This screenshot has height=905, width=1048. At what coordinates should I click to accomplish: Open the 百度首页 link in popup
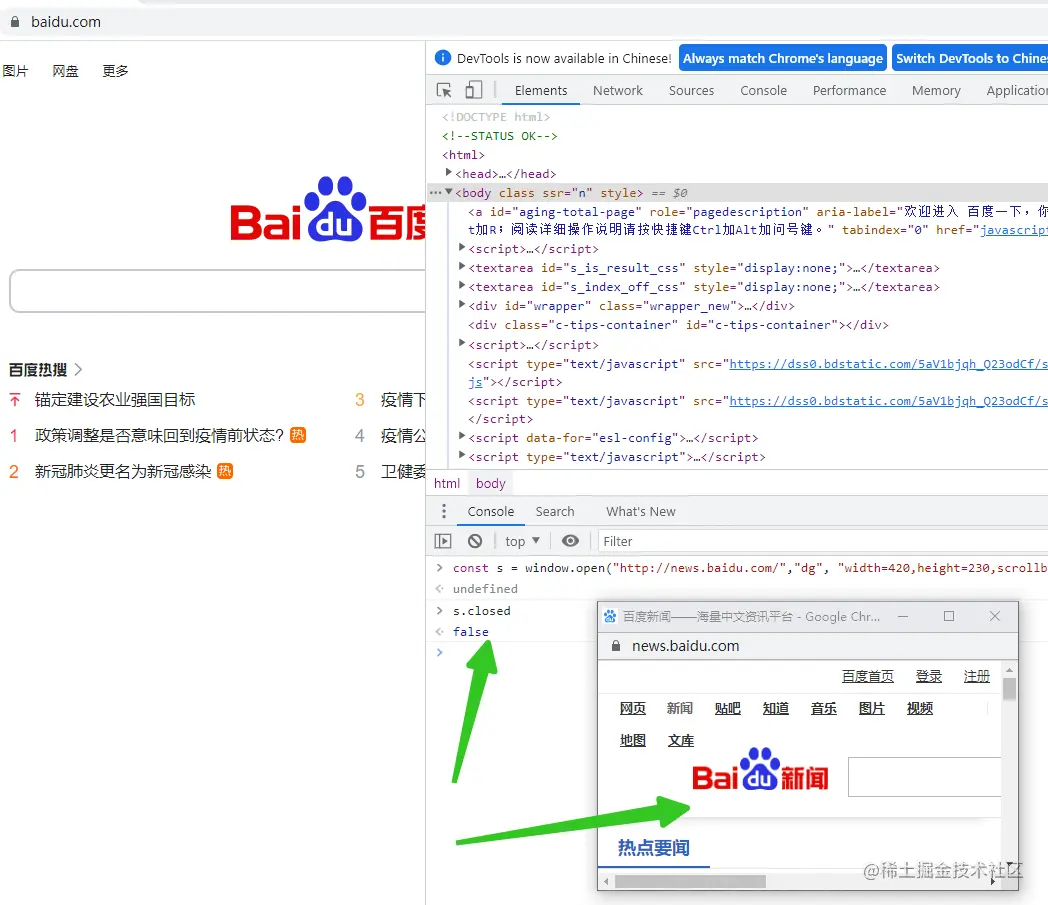(868, 676)
